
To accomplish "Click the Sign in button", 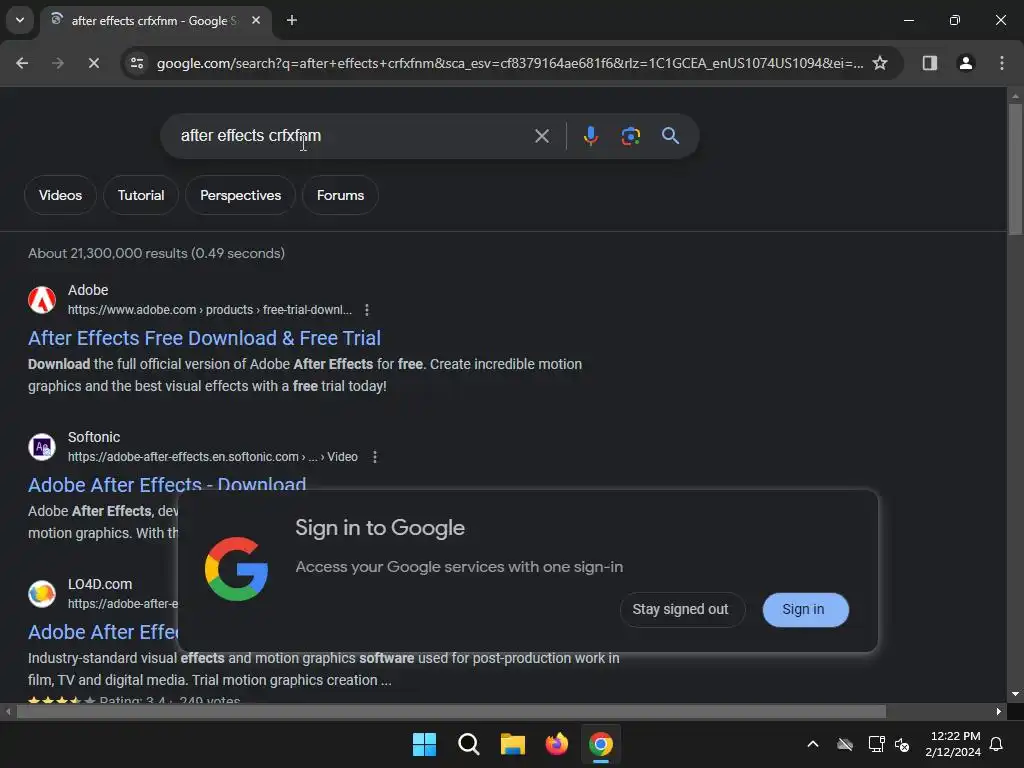I will [805, 609].
